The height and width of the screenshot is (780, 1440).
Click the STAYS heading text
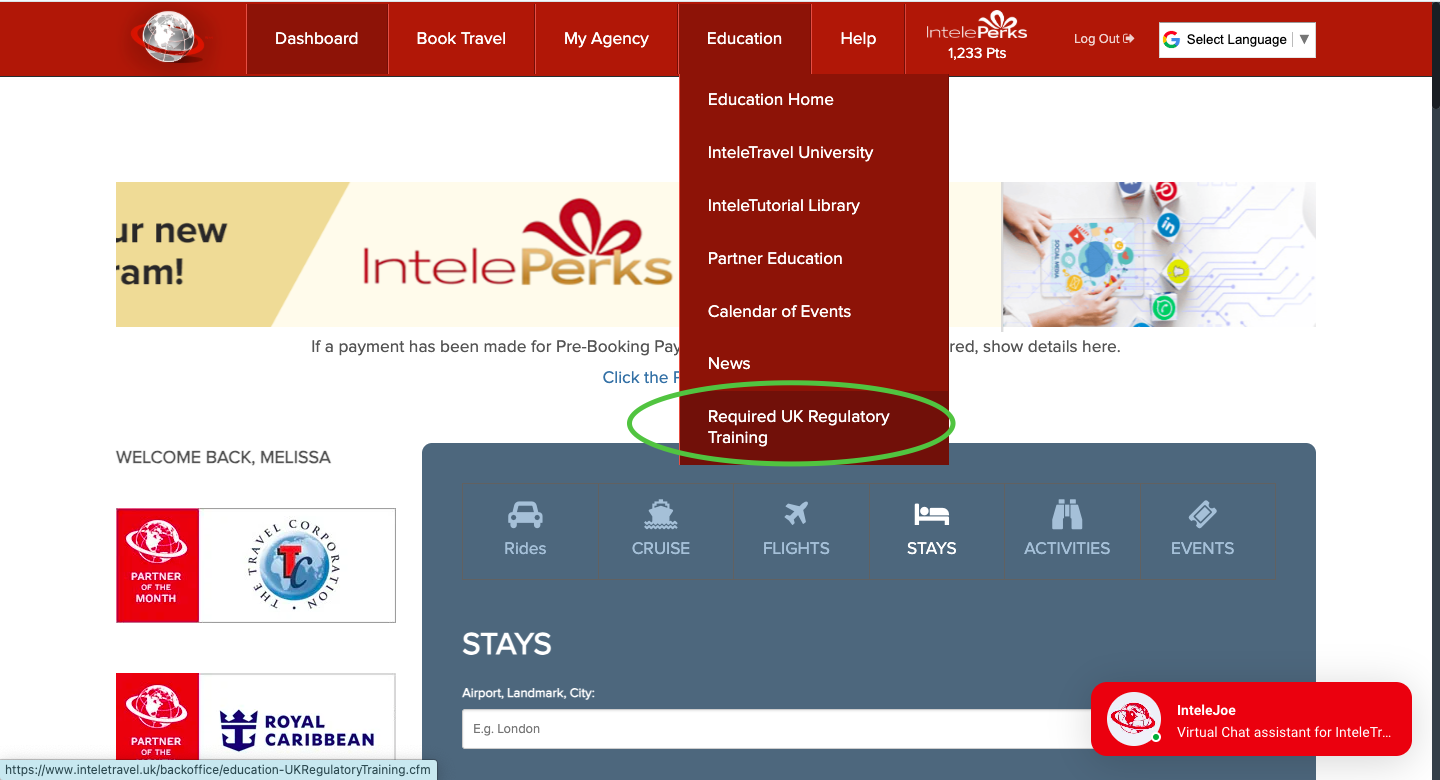[506, 643]
